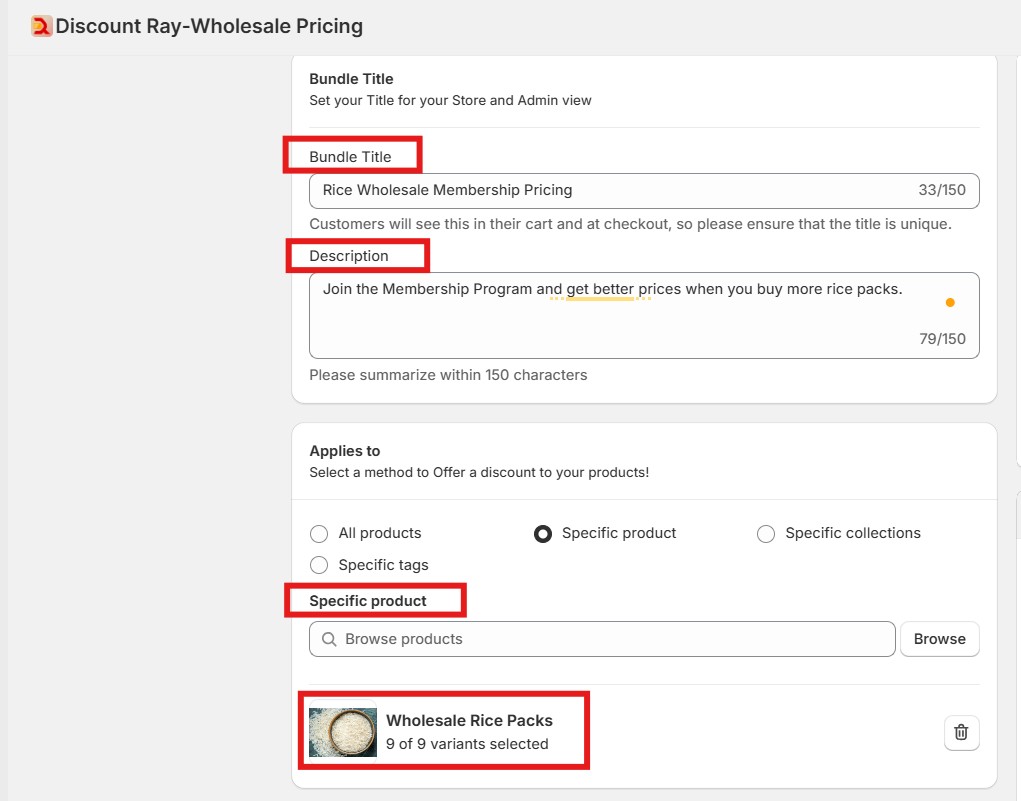Click the Wholesale Rice Packs product image

(342, 731)
